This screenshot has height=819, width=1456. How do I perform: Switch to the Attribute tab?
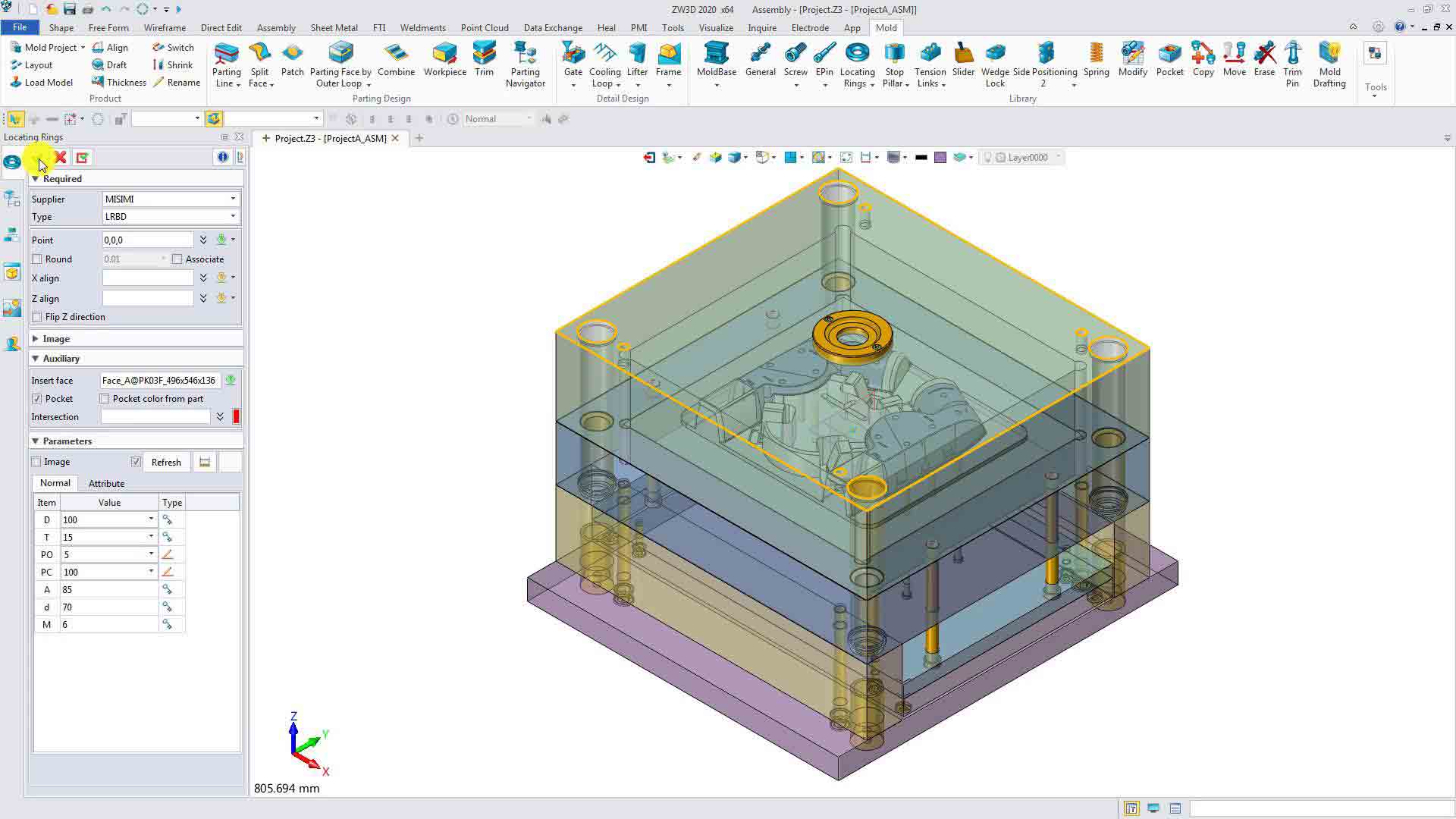point(106,484)
